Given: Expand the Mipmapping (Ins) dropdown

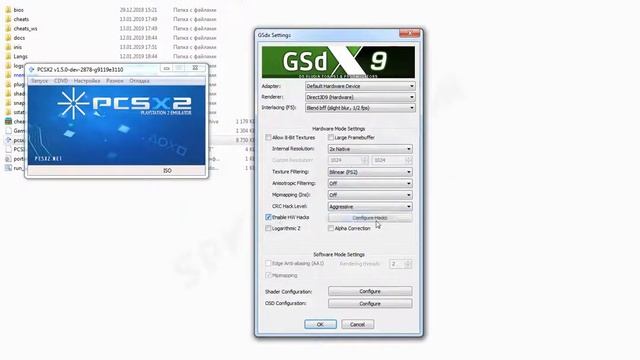Looking at the screenshot, I should (x=370, y=195).
